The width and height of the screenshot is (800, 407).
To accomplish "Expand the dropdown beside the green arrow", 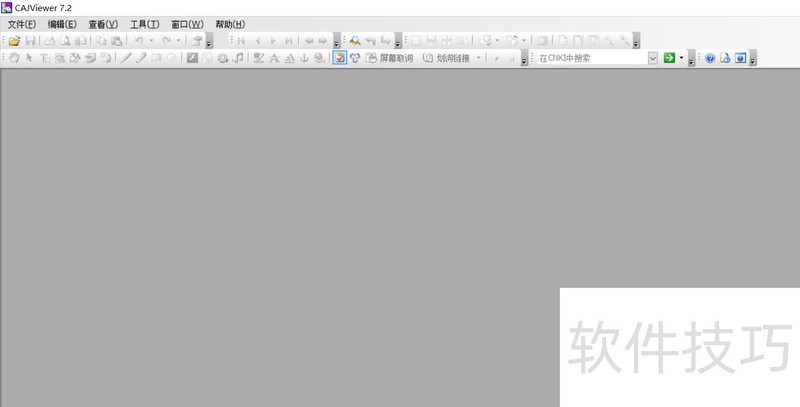I will tap(681, 58).
